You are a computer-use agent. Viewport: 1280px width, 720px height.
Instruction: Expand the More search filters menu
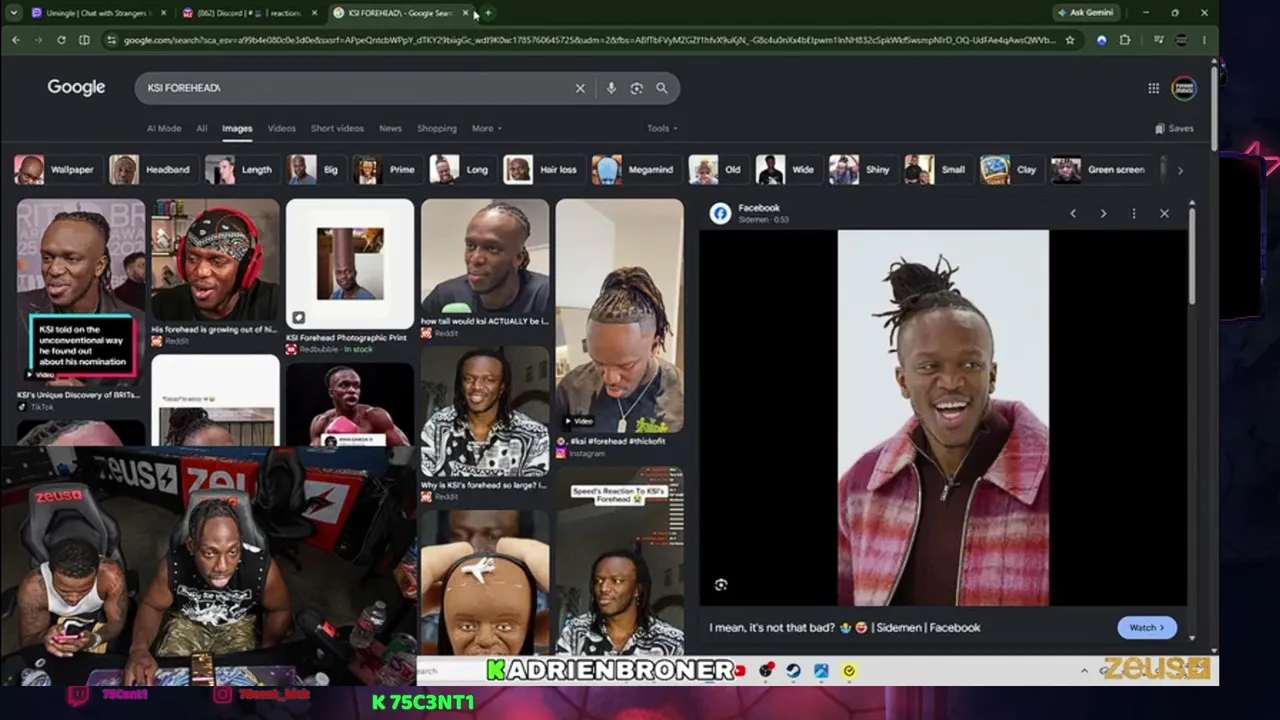487,128
